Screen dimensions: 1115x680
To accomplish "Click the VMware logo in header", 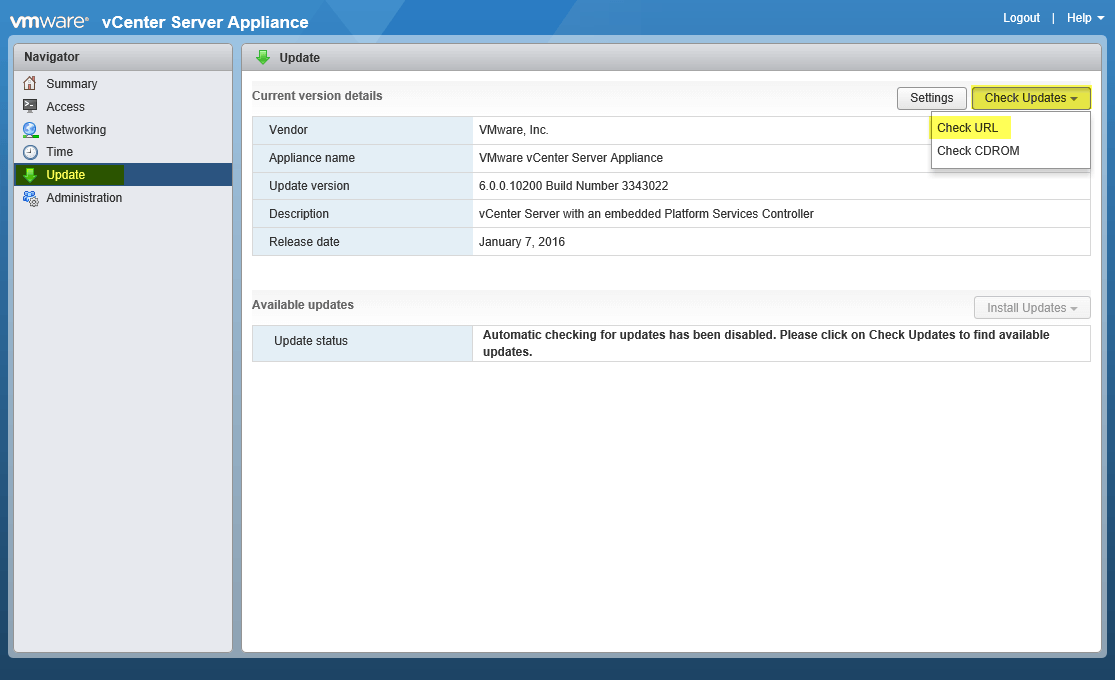I will [x=49, y=21].
